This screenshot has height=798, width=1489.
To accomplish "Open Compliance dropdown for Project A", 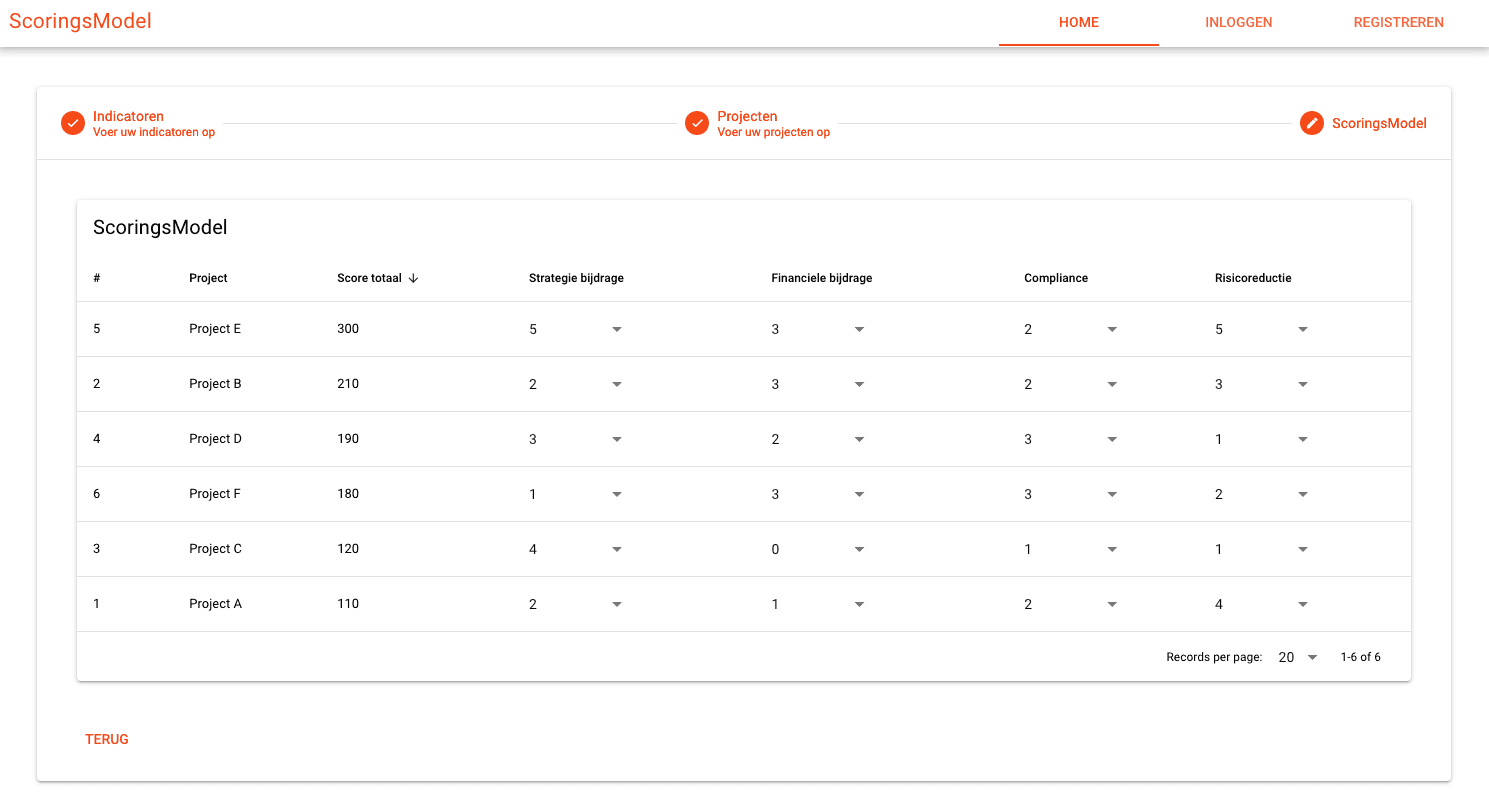I will pyautogui.click(x=1070, y=604).
